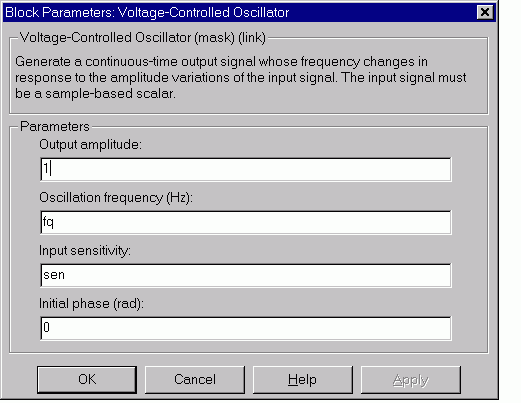The height and width of the screenshot is (403, 521).
Task: Click the 'be a sample-based scalar.' text
Action: (x=95, y=94)
